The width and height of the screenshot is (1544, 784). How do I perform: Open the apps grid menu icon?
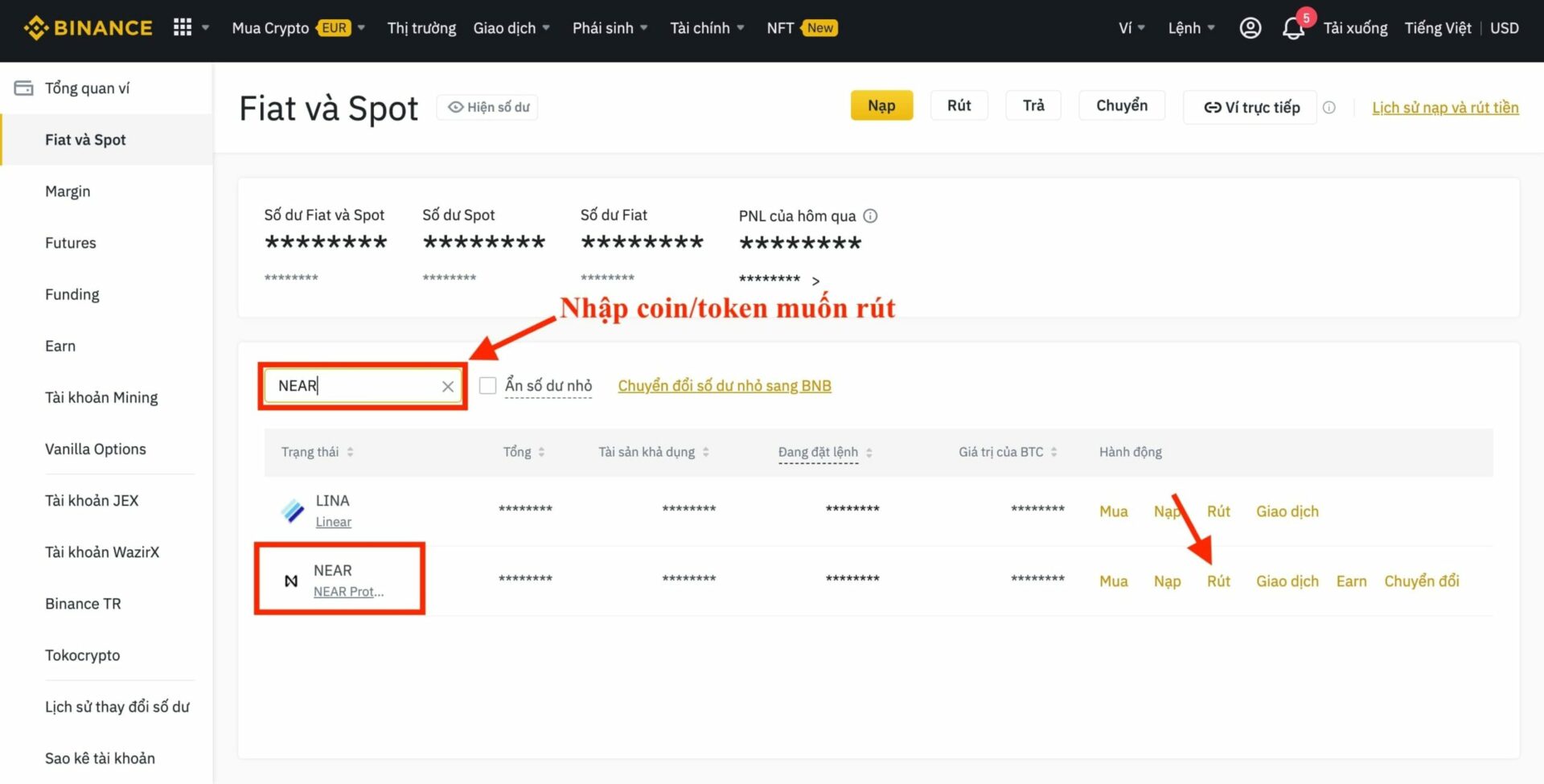click(183, 28)
